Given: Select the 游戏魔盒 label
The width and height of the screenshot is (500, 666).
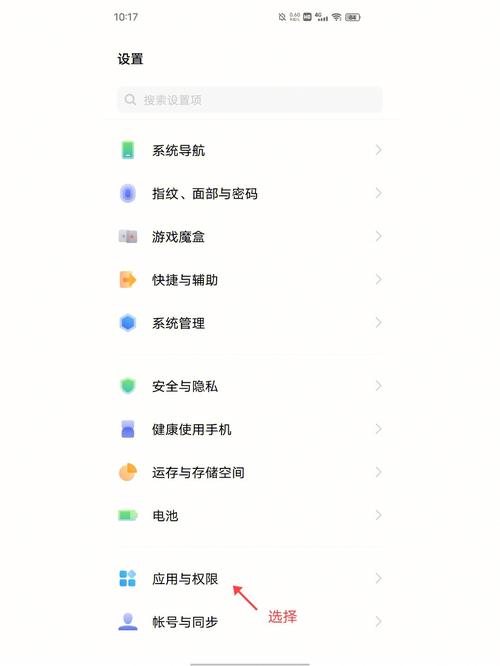Looking at the screenshot, I should click(178, 237).
